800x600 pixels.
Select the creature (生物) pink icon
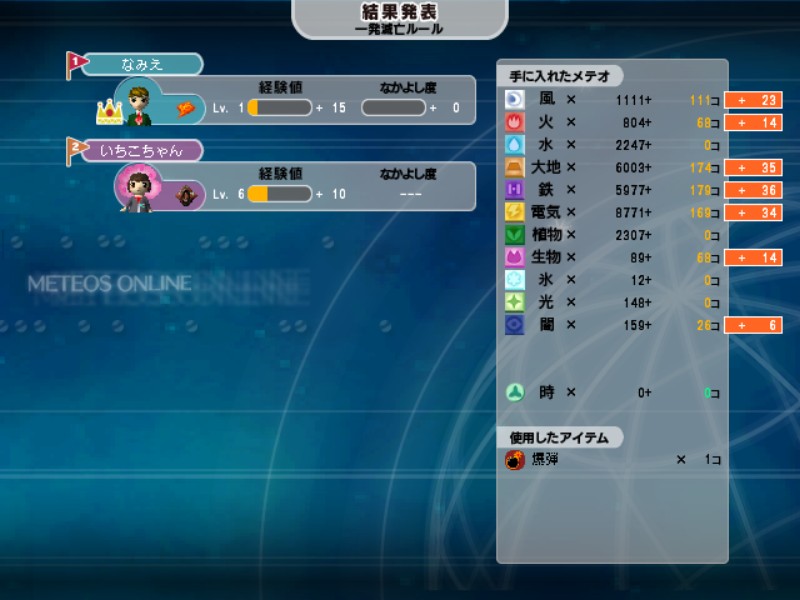click(x=514, y=257)
